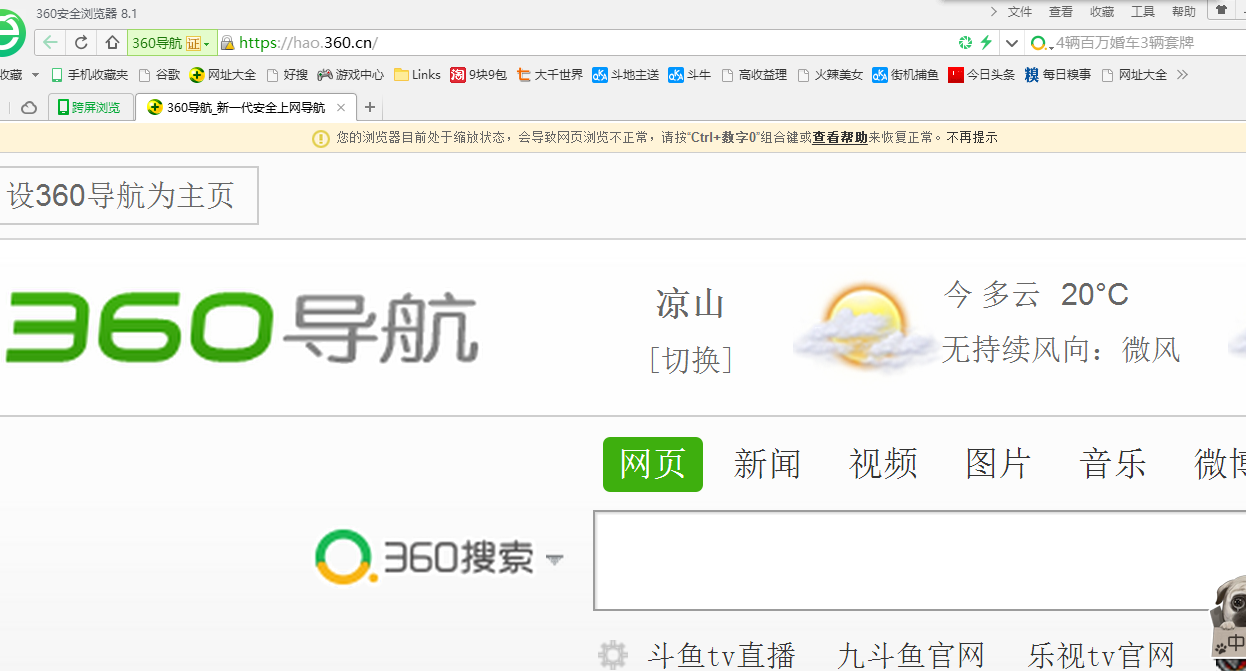Go to the browser home page icon

113,43
